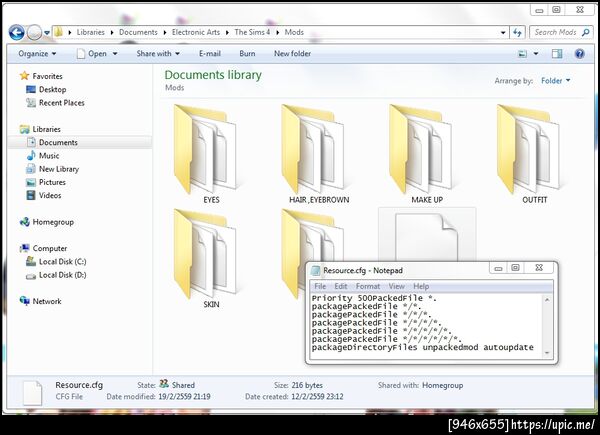Select the OUTFIT folder

pyautogui.click(x=534, y=154)
